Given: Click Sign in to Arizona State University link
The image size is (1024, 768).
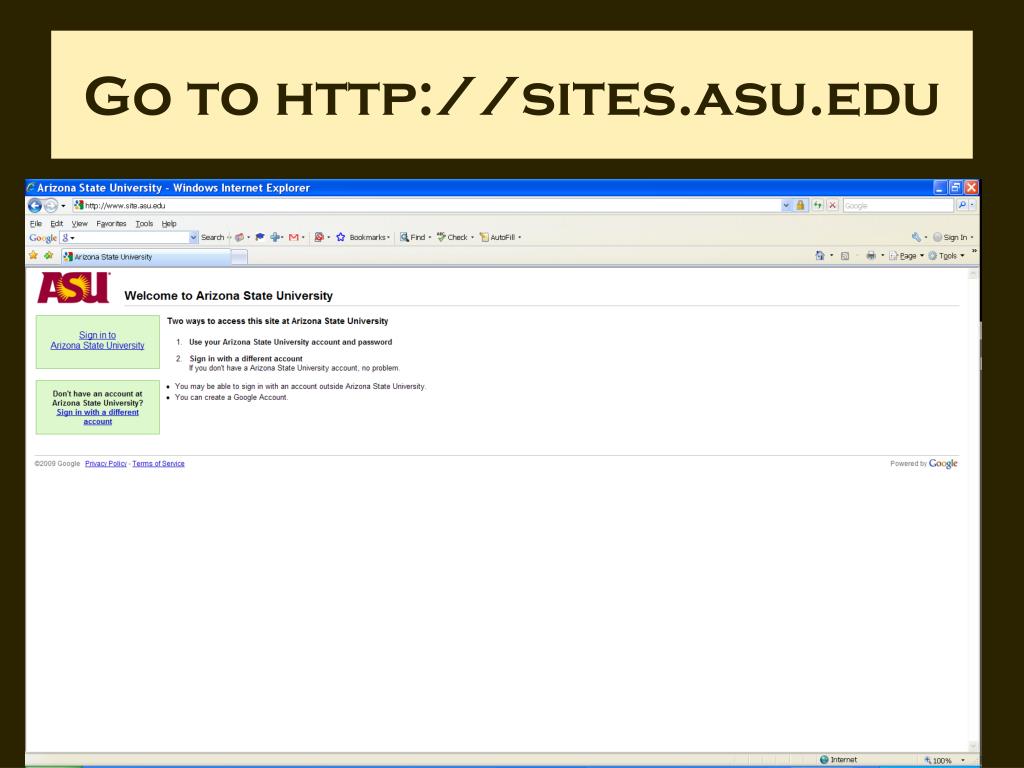Looking at the screenshot, I should coord(97,340).
